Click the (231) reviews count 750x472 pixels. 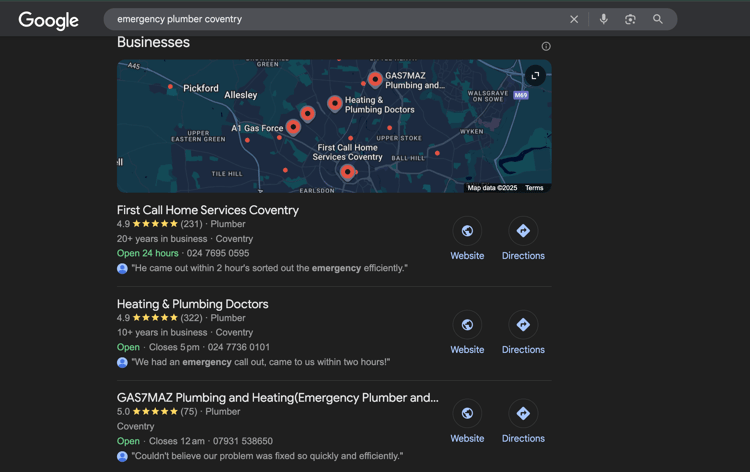click(191, 224)
